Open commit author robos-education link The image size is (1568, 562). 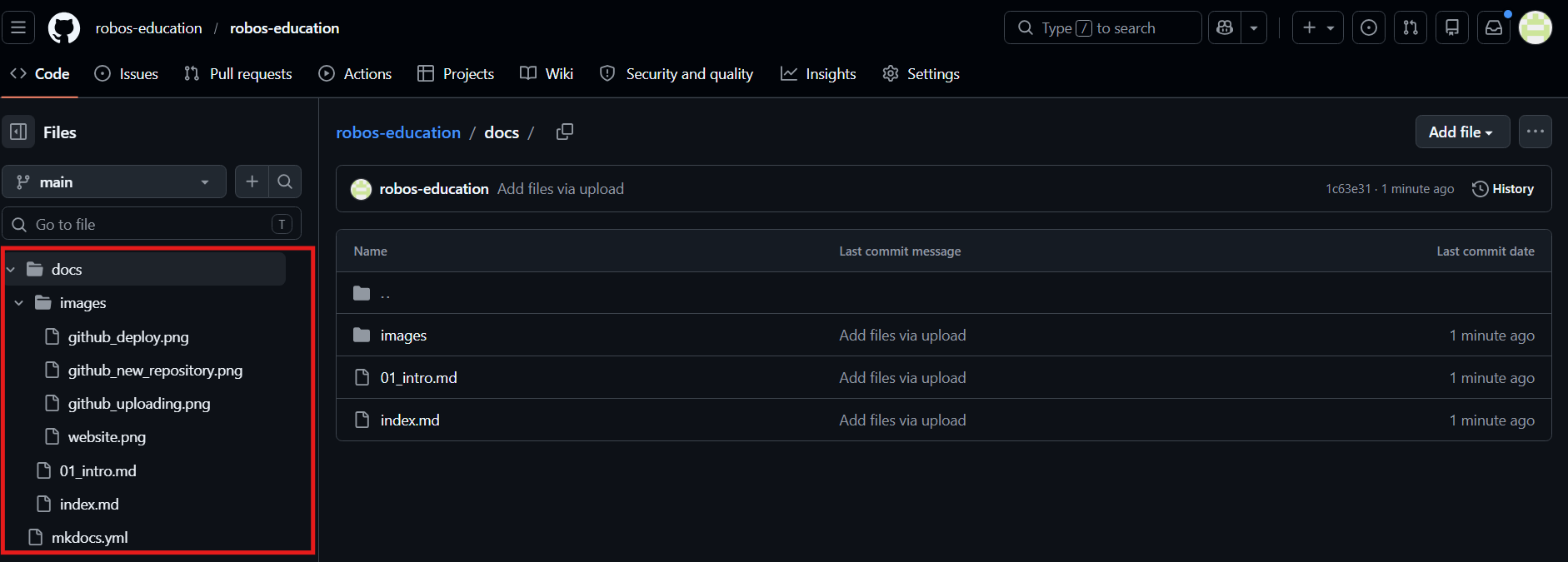click(x=434, y=189)
